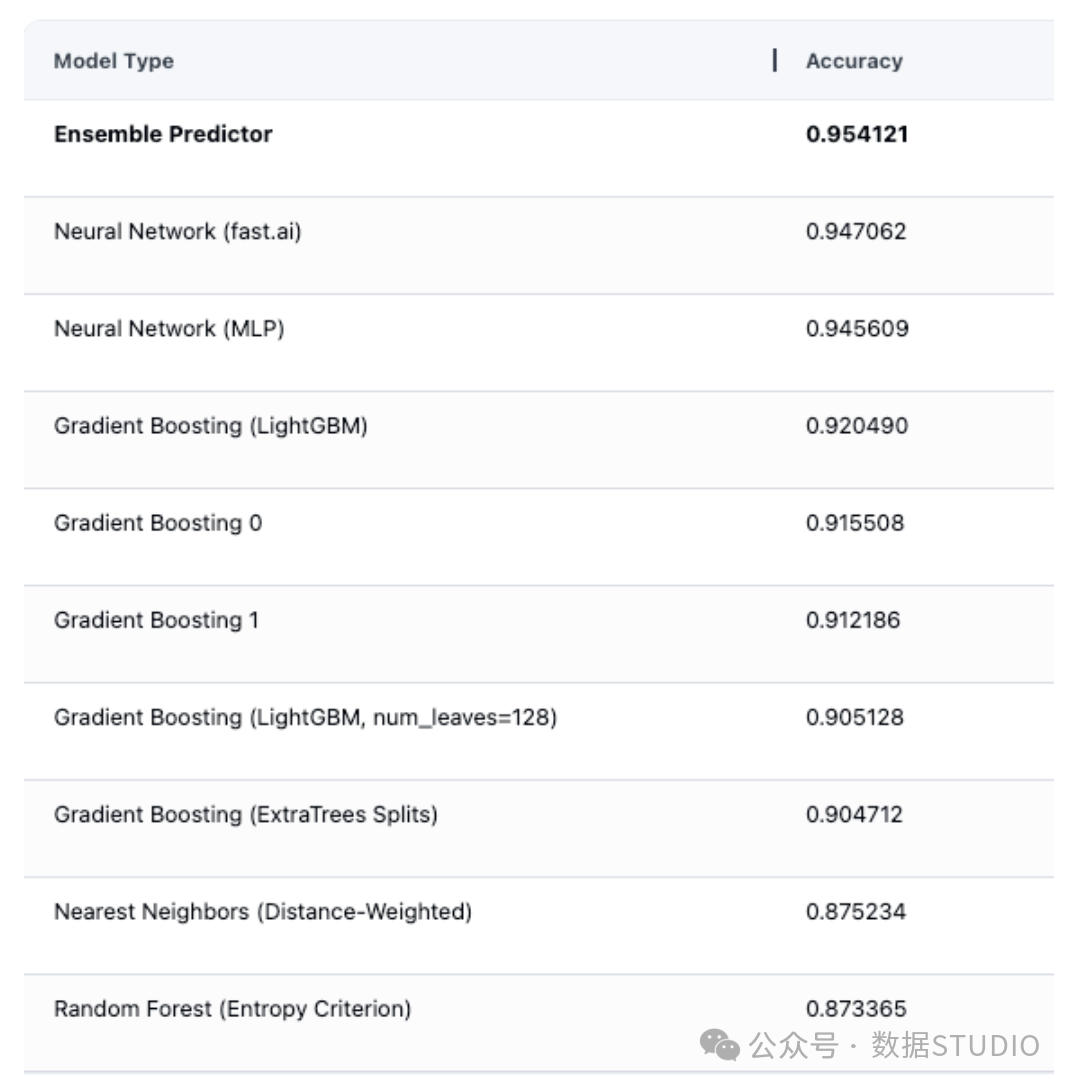Screen dimensions: 1074x1088
Task: Click the 数据STUDIO watermark text
Action: pos(955,1045)
